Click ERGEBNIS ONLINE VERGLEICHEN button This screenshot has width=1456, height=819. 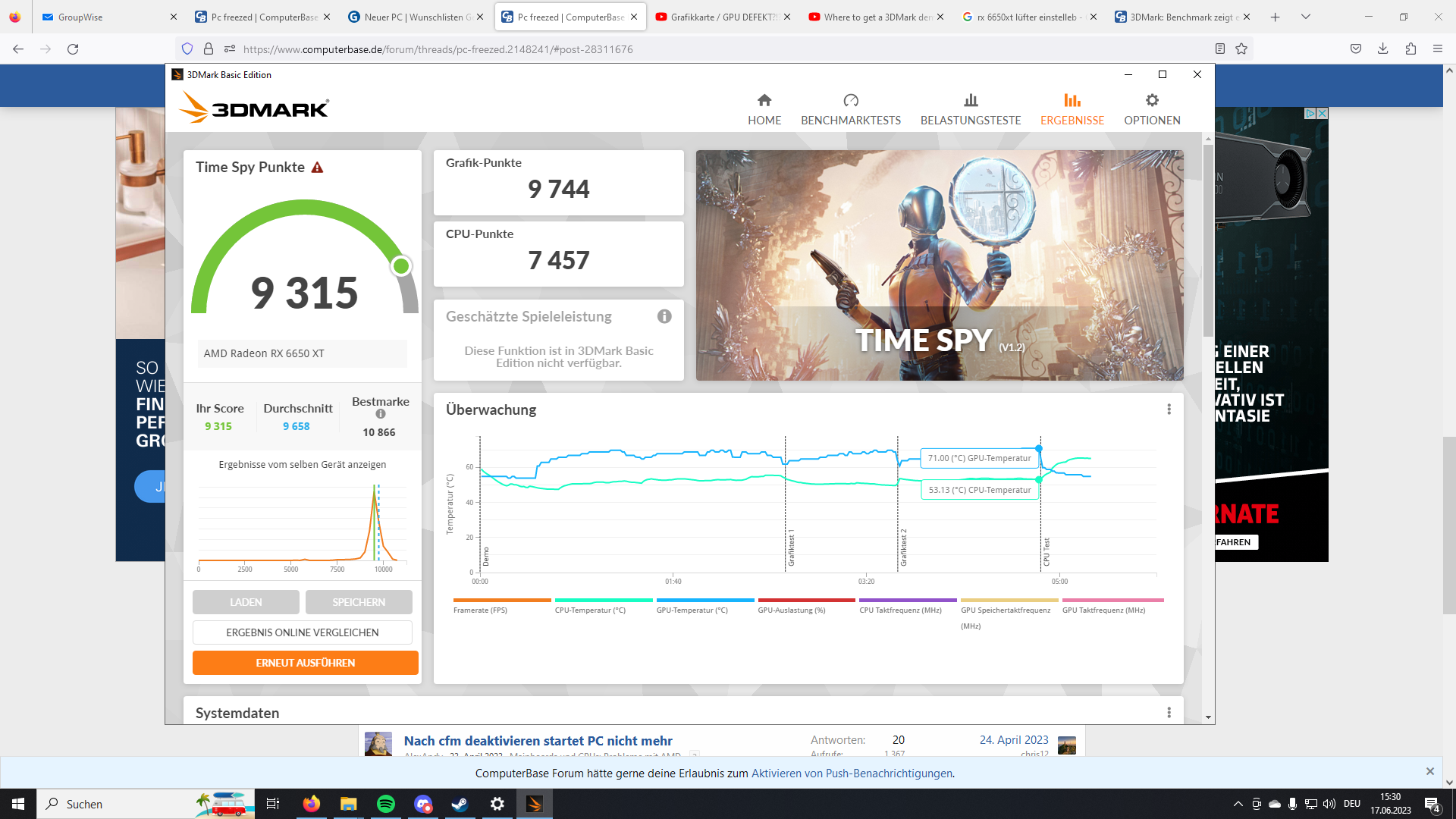[x=303, y=632]
